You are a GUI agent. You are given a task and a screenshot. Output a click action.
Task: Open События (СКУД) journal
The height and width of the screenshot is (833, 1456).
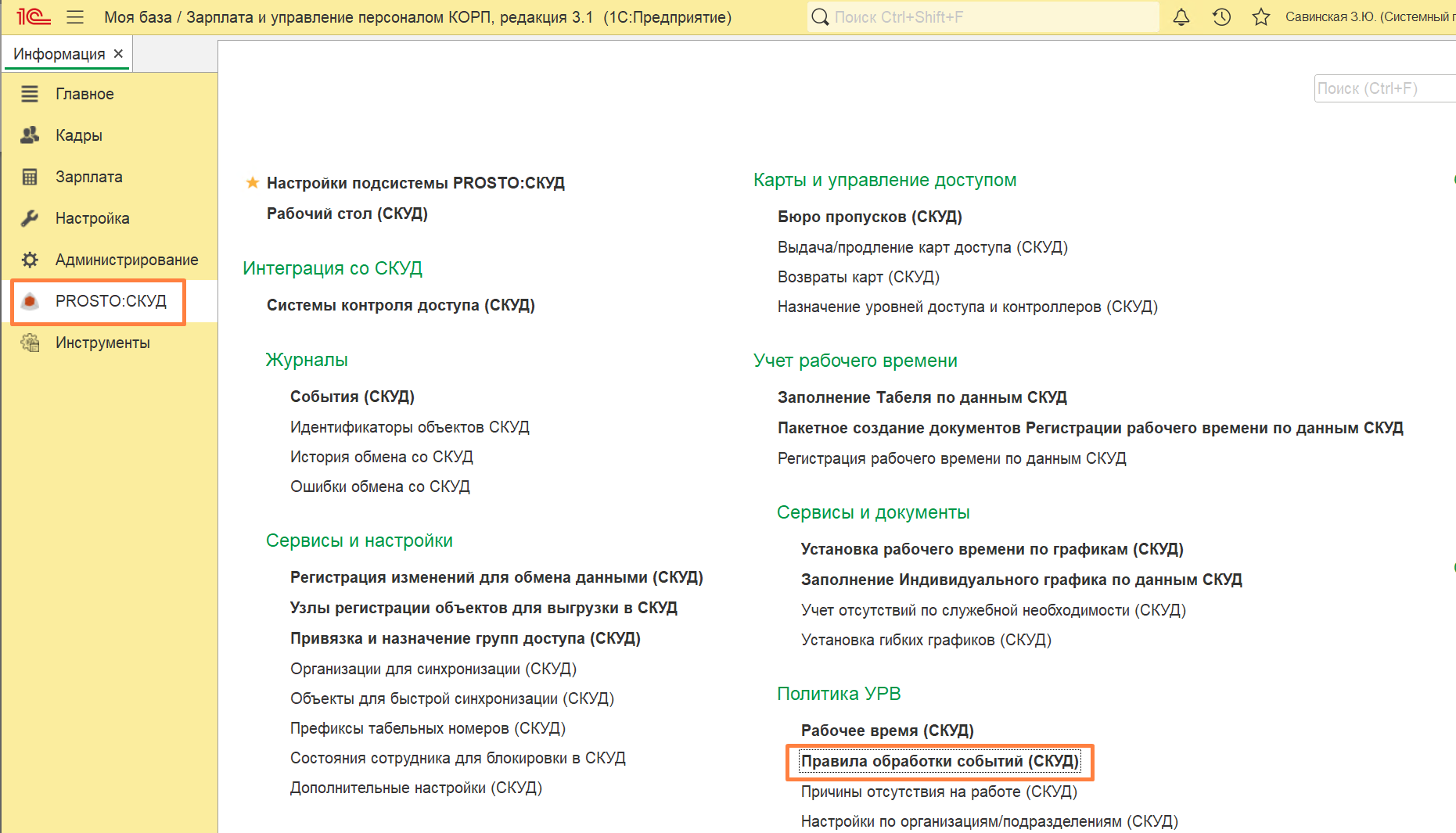[x=352, y=397]
